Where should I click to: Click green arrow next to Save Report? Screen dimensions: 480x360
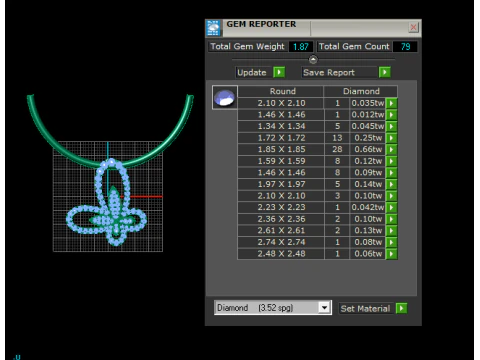coord(385,72)
